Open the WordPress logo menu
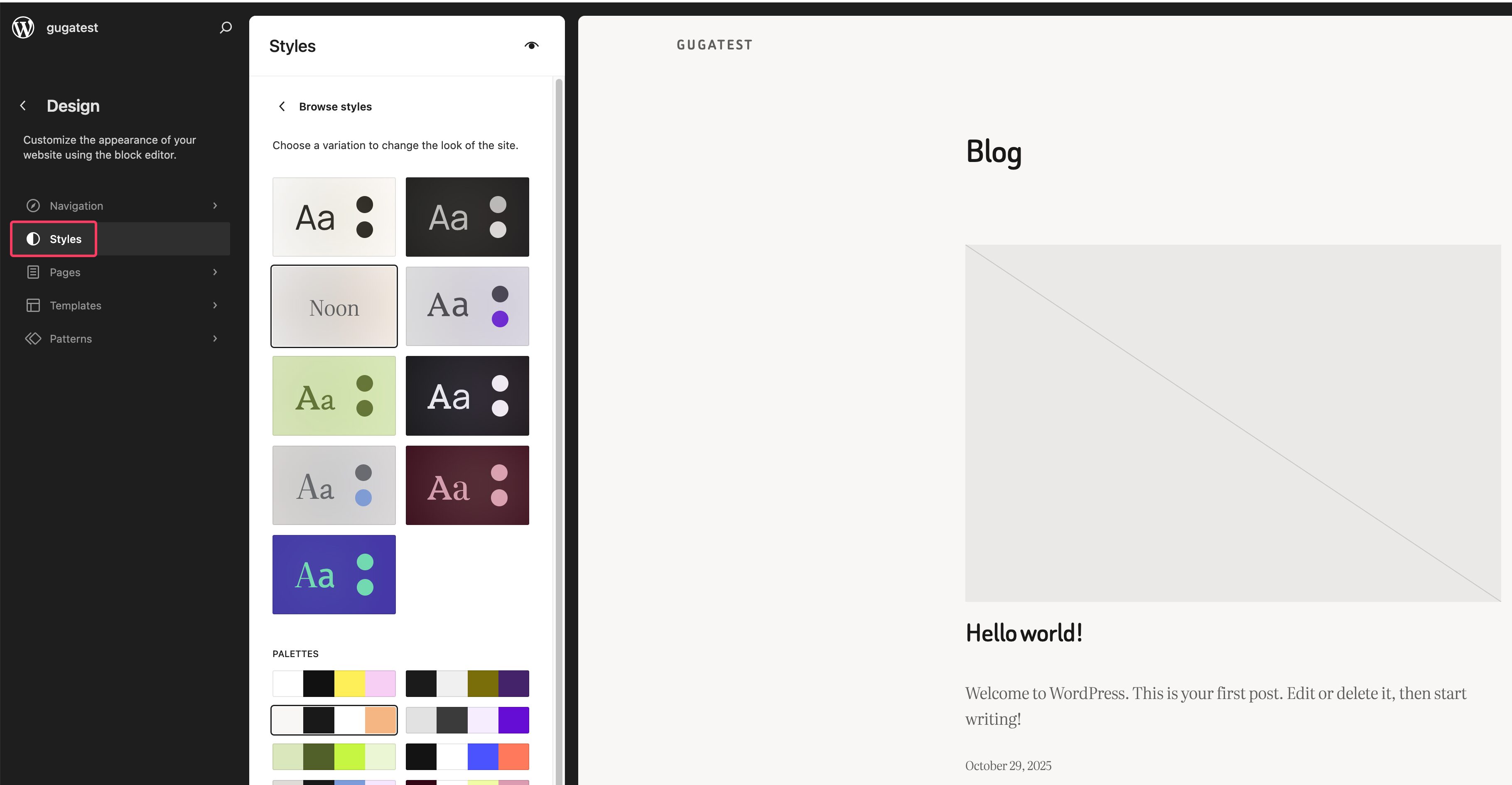The width and height of the screenshot is (1512, 785). pos(24,27)
